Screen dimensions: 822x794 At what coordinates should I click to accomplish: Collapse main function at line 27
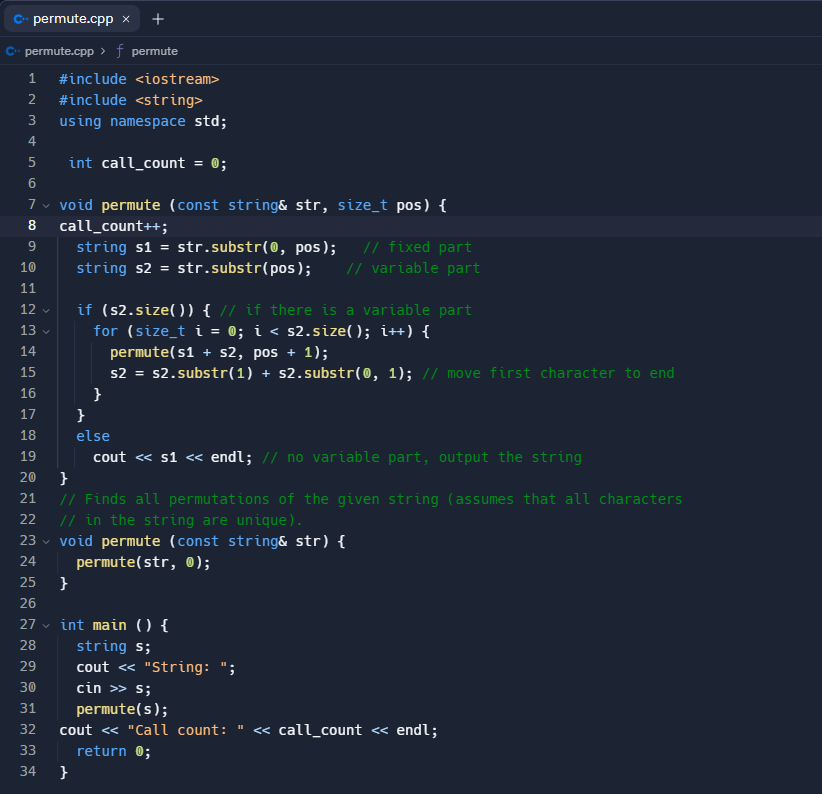point(46,625)
